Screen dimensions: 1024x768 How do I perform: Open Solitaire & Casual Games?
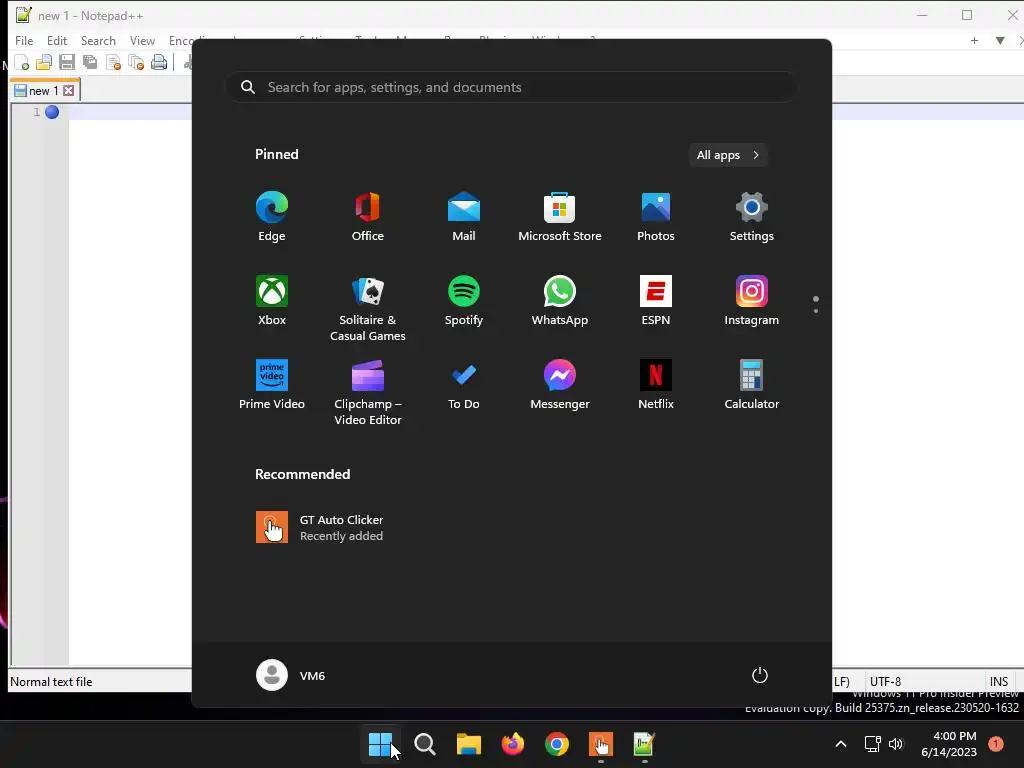coord(368,309)
